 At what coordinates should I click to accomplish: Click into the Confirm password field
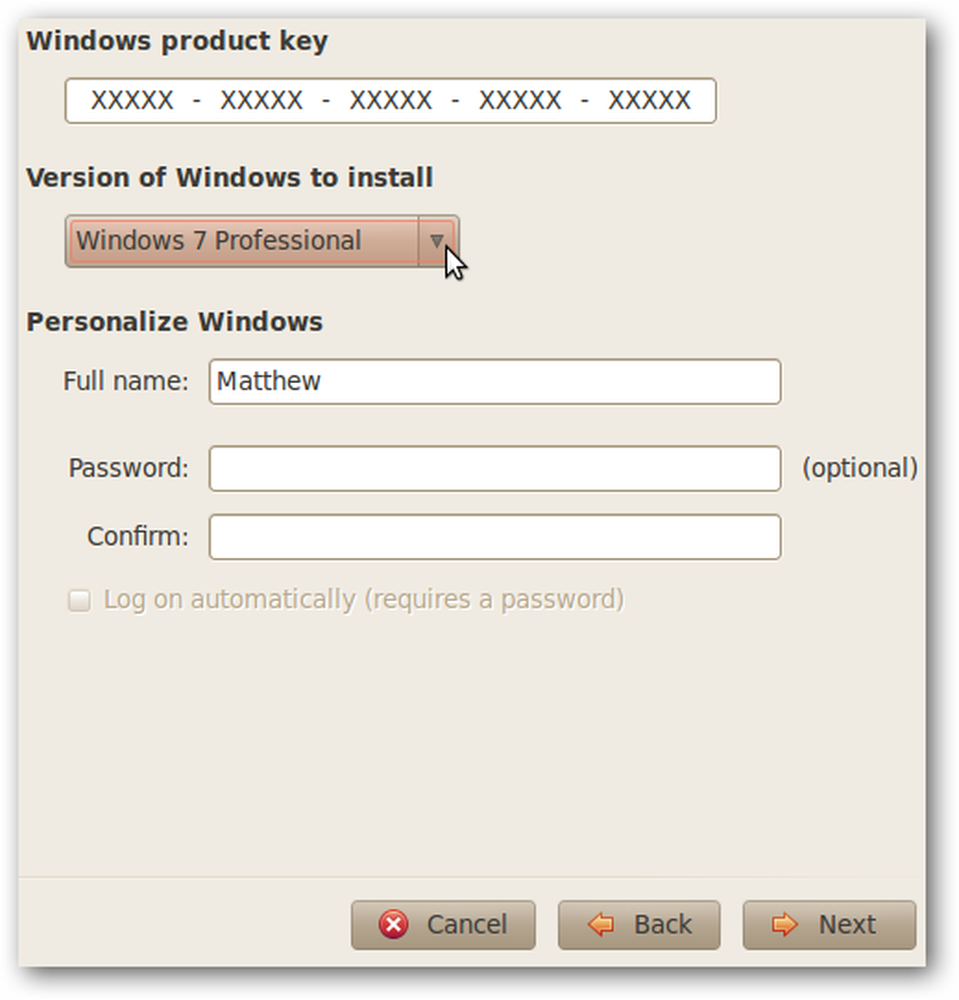click(x=495, y=537)
